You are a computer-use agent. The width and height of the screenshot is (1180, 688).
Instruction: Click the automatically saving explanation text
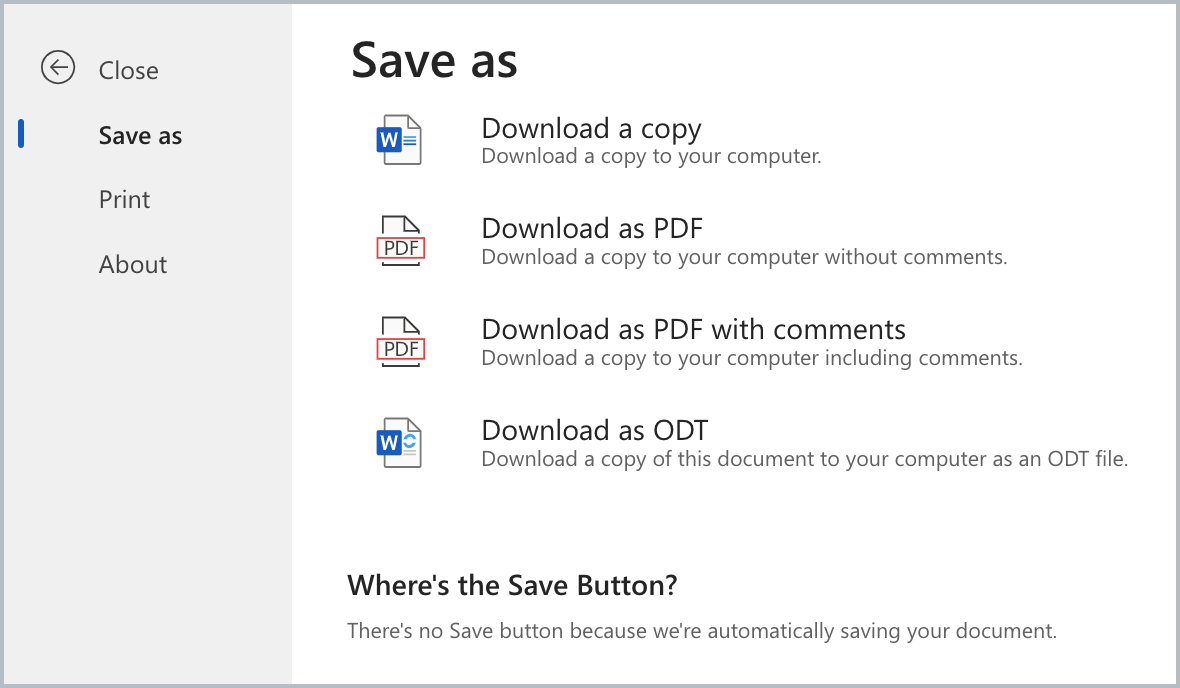pyautogui.click(x=702, y=631)
